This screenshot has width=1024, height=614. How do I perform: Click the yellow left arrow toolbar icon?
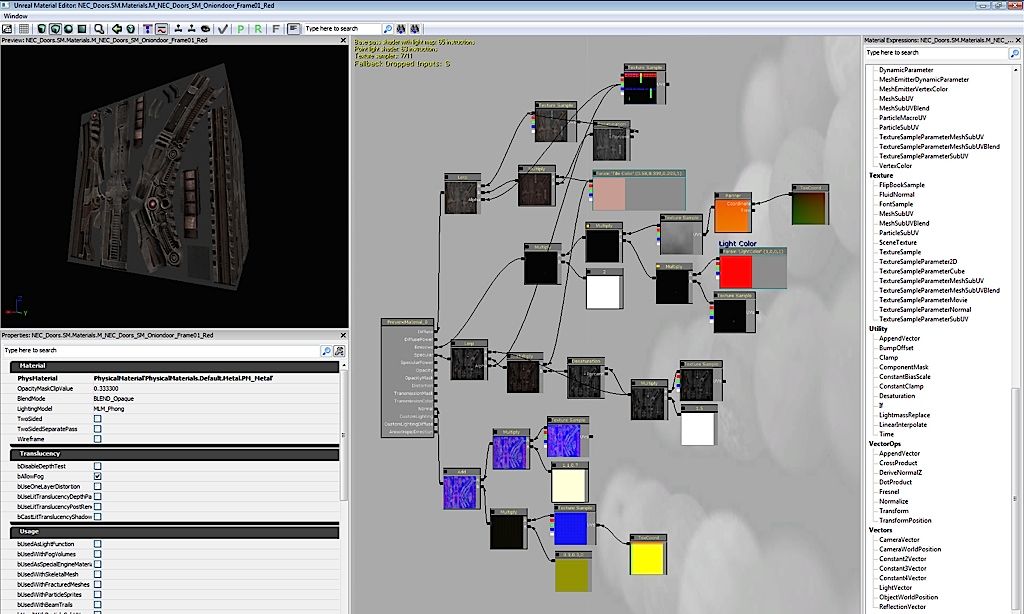[117, 29]
